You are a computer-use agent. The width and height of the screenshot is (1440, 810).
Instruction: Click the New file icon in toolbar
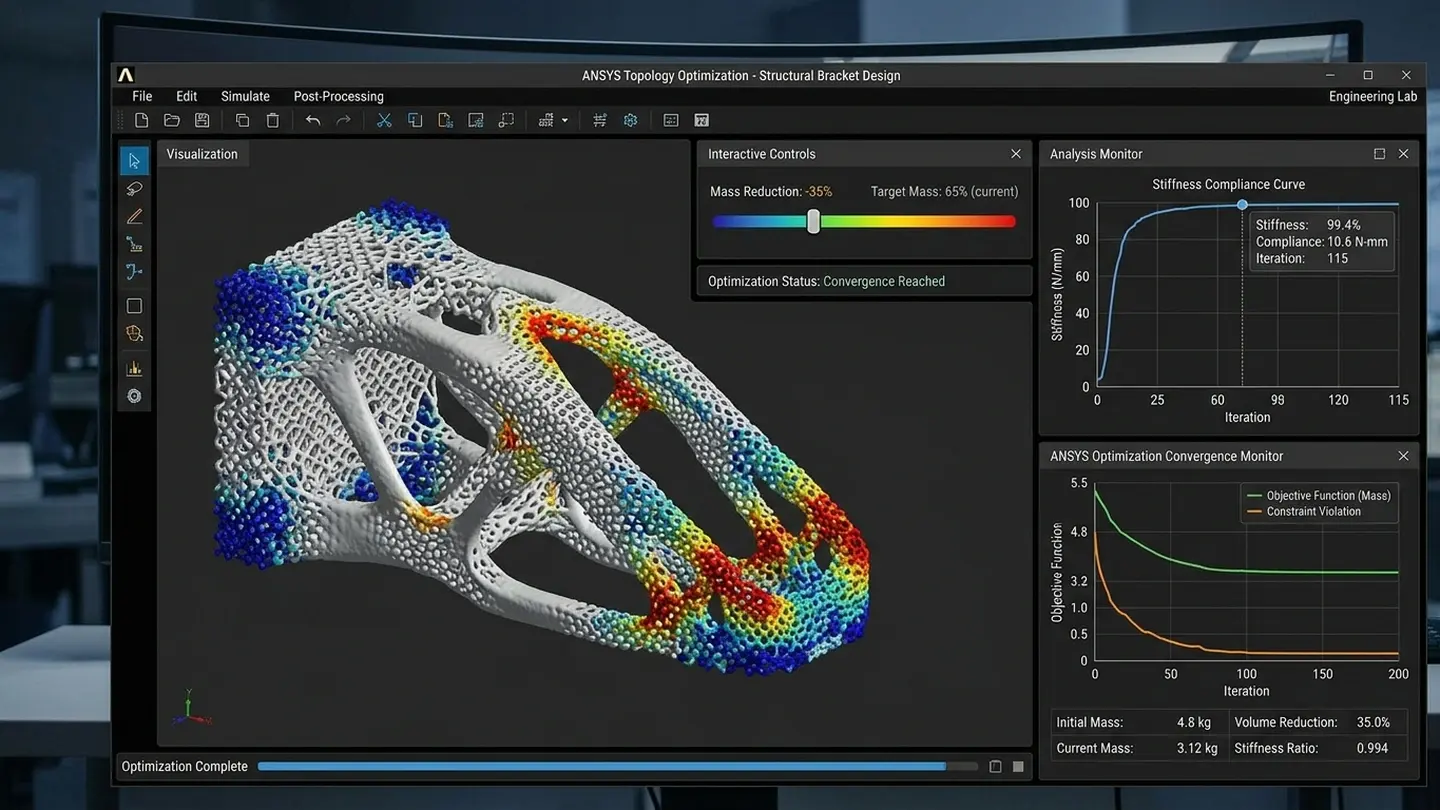coord(141,120)
